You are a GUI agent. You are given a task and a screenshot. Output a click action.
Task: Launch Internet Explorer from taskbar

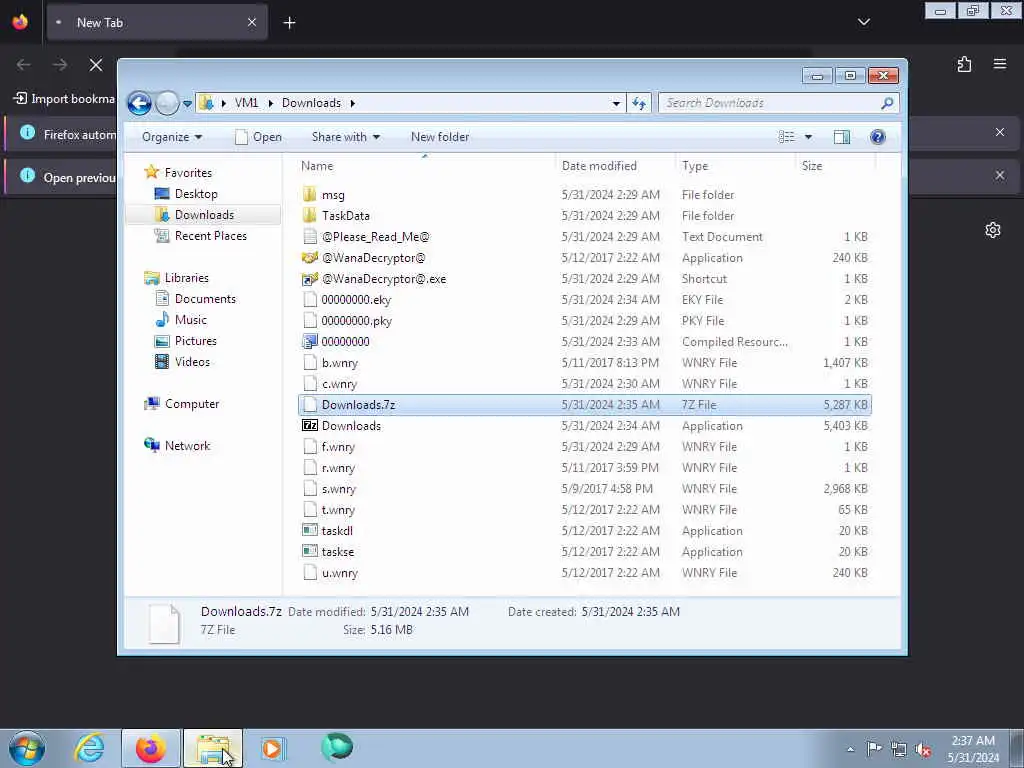pyautogui.click(x=90, y=748)
